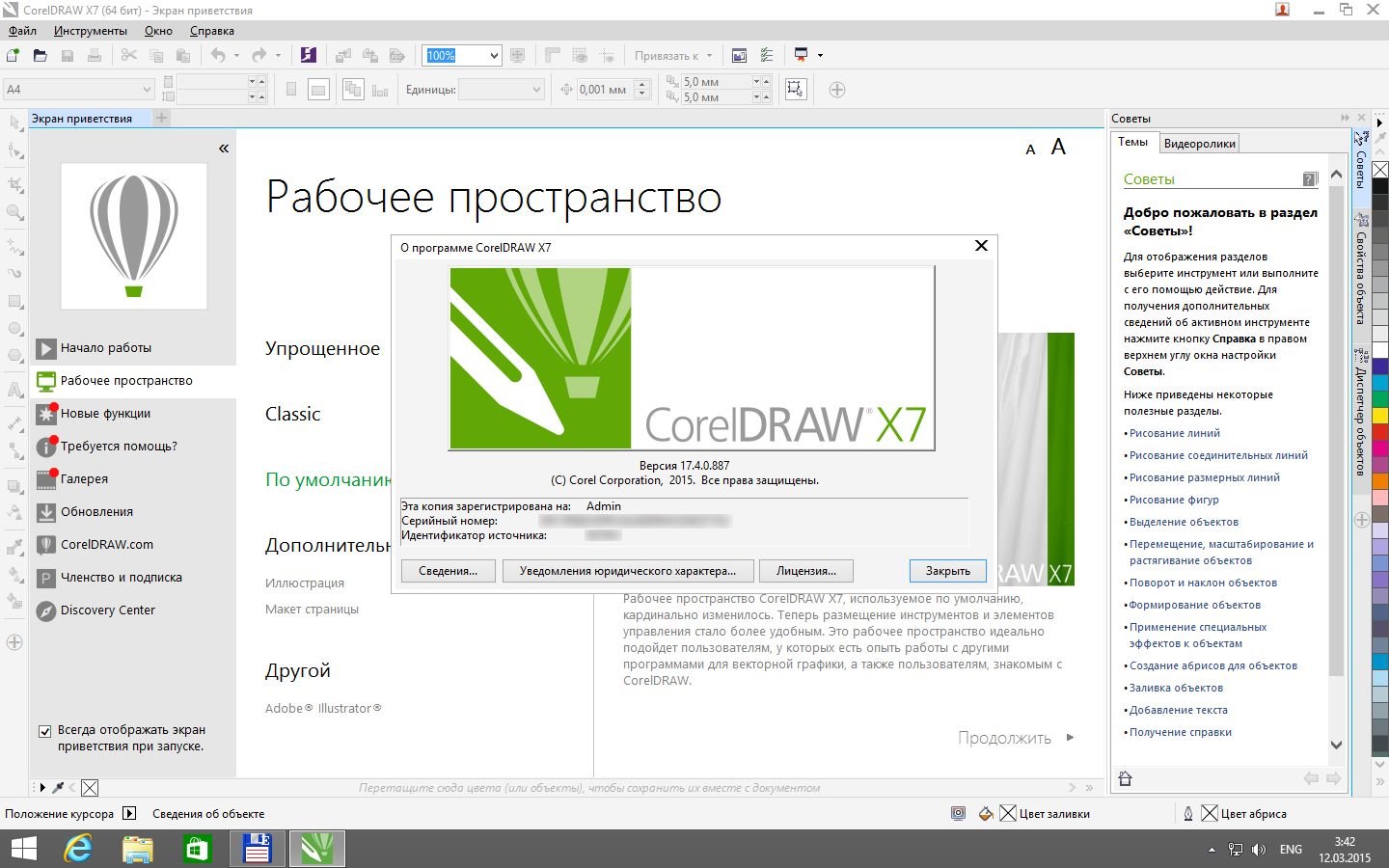Click the volume speaker tray icon
Screen dimensions: 1389x868
[x=1259, y=850]
